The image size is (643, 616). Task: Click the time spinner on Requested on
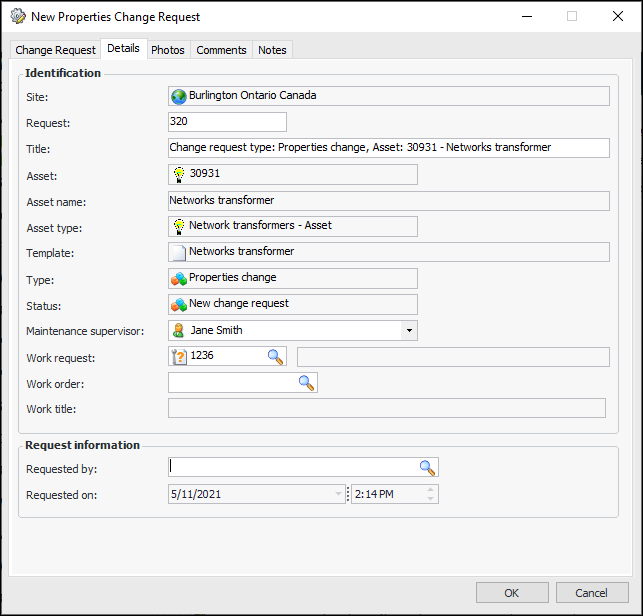coord(431,494)
